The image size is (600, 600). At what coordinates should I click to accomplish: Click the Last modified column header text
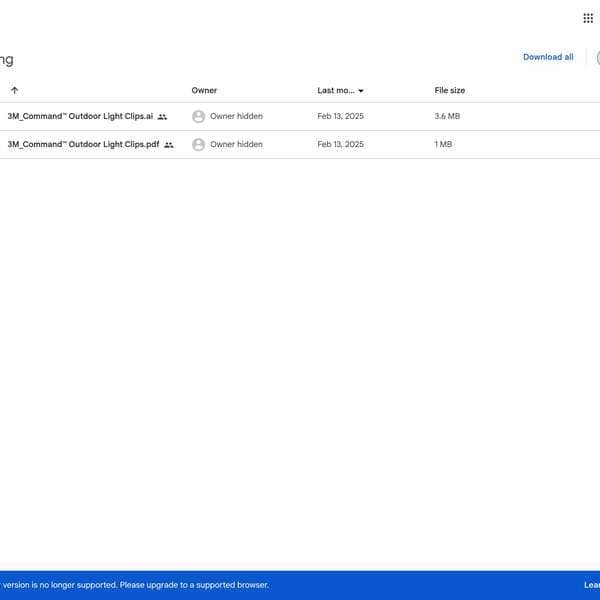tap(335, 90)
